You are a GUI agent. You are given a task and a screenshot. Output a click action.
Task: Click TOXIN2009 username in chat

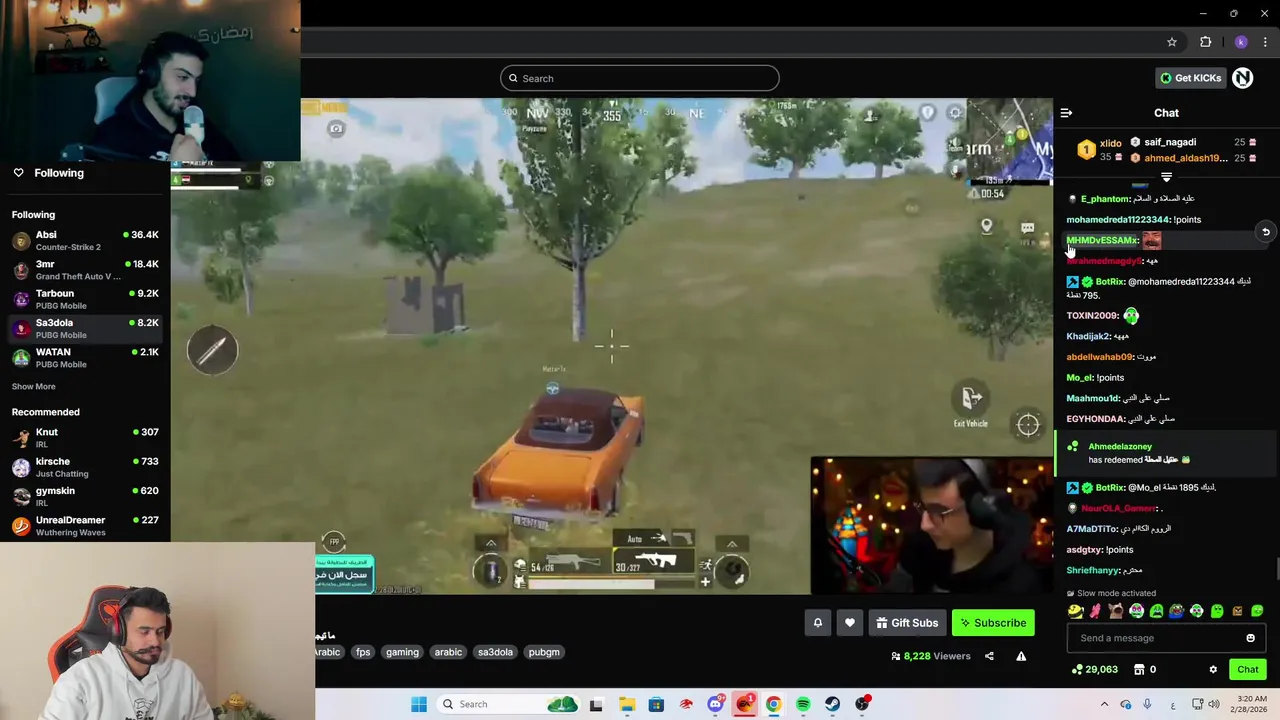1091,316
